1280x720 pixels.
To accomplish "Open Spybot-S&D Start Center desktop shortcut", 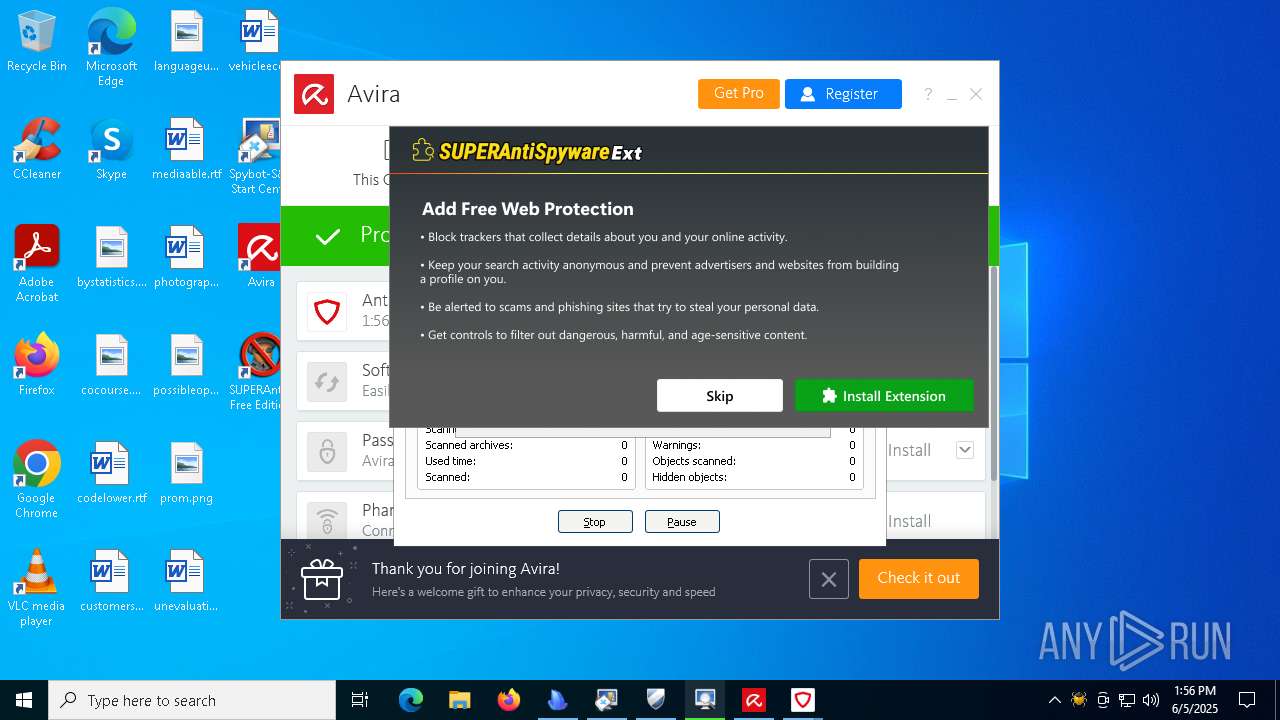I will pyautogui.click(x=256, y=156).
